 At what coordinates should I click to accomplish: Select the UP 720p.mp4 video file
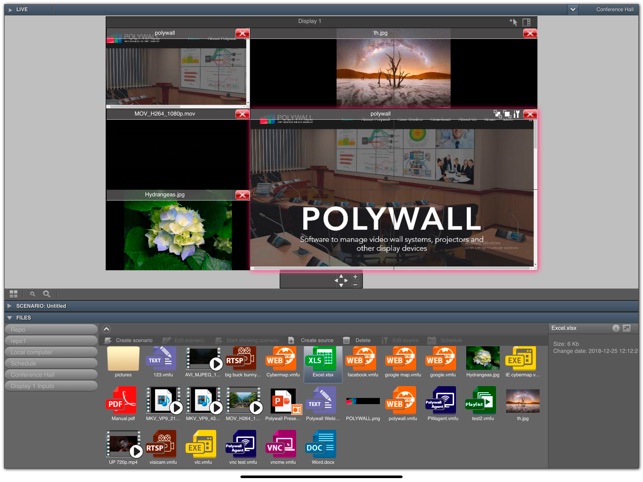124,444
